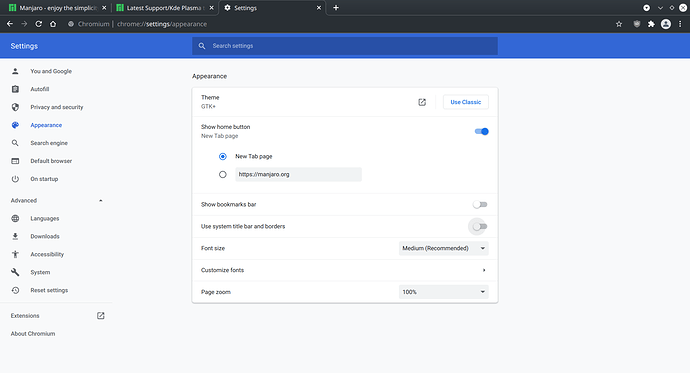Select the Settings tab
Viewport: 690px width, 373px height.
(271, 8)
